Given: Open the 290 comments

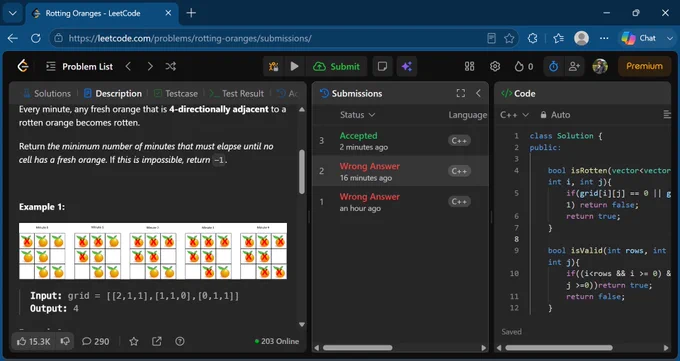Looking at the screenshot, I should pos(95,341).
